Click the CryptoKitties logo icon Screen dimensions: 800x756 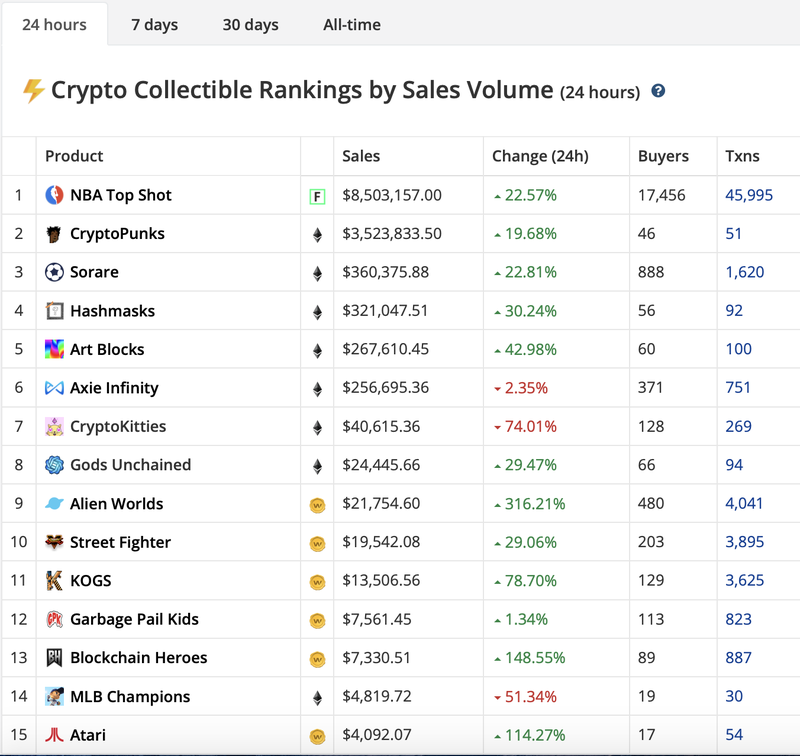tap(54, 426)
